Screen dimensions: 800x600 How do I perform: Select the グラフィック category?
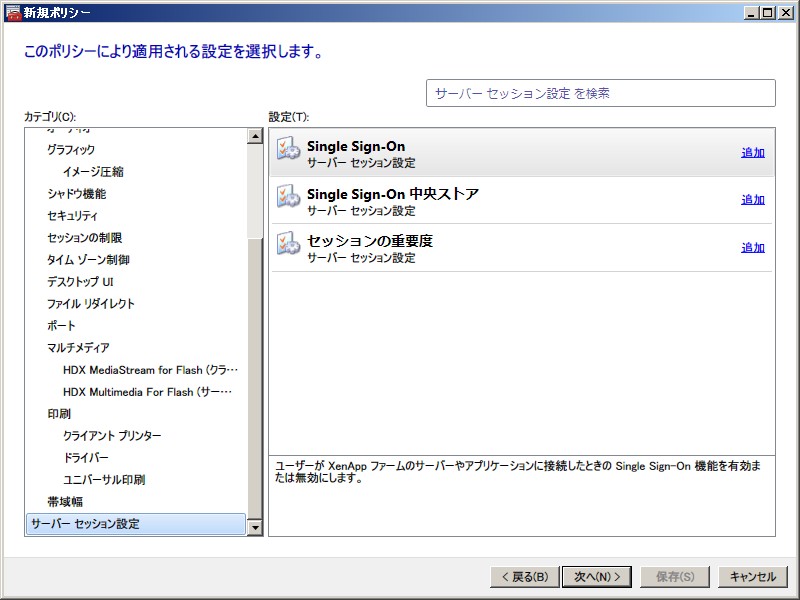71,150
